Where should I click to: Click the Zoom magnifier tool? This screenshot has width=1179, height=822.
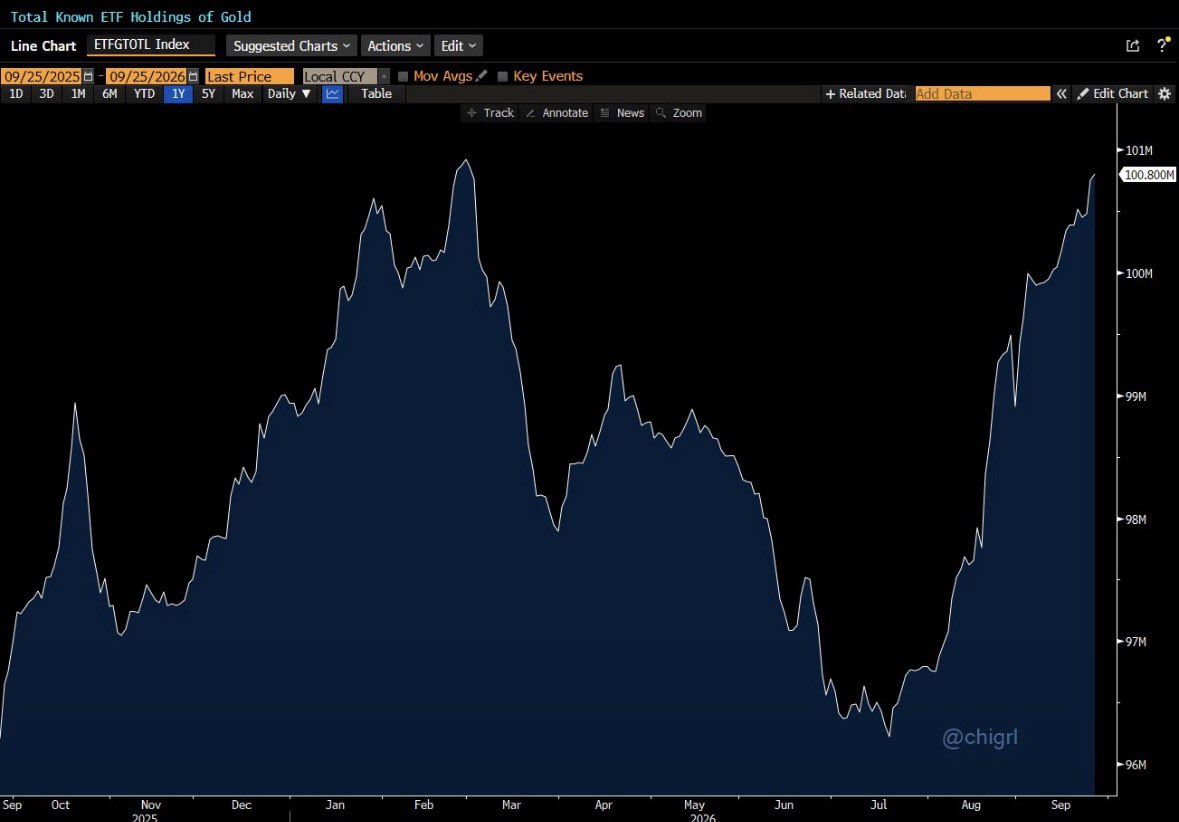pyautogui.click(x=679, y=113)
